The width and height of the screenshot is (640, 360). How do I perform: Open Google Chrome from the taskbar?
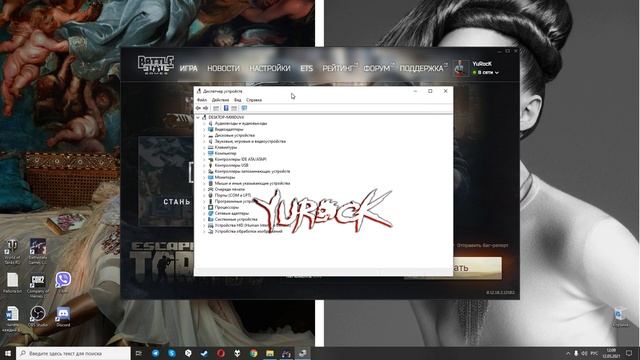click(253, 353)
